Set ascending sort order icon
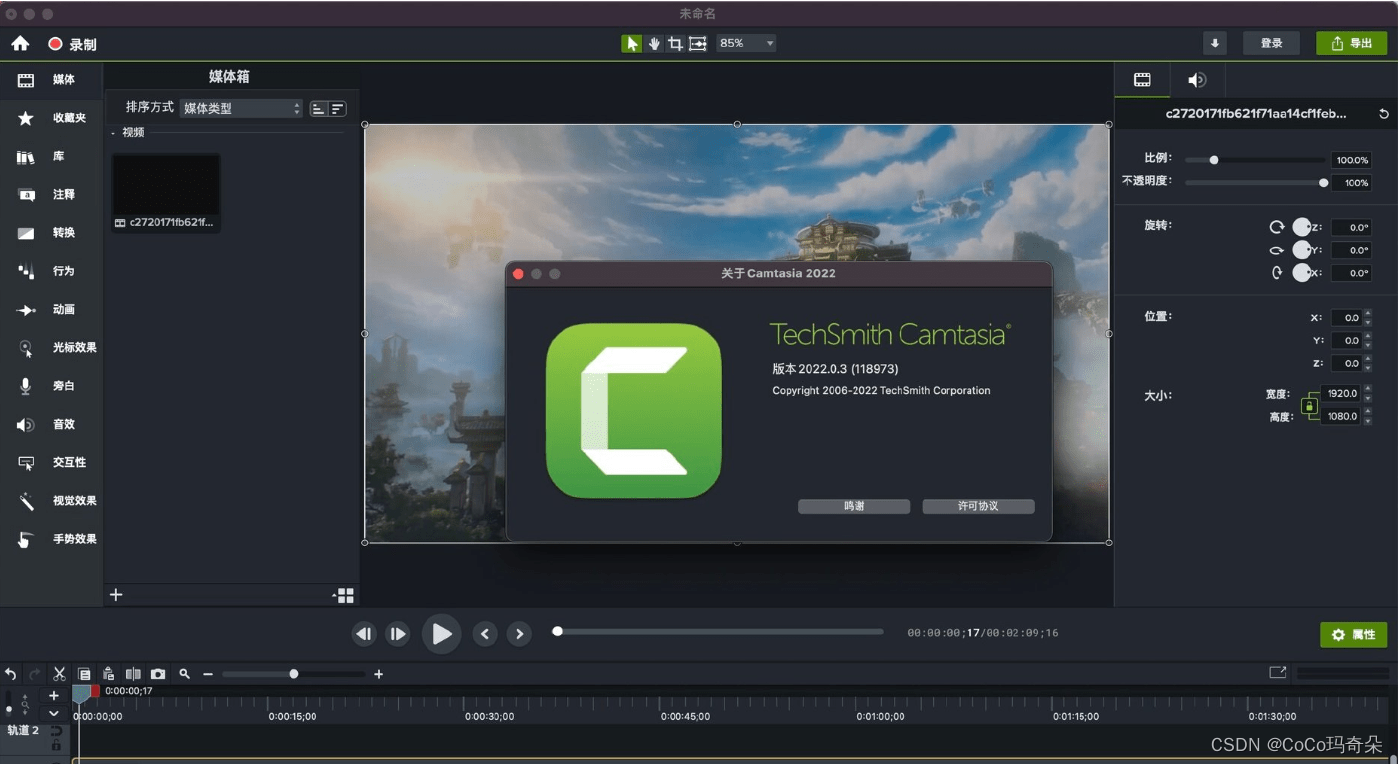 click(x=319, y=108)
